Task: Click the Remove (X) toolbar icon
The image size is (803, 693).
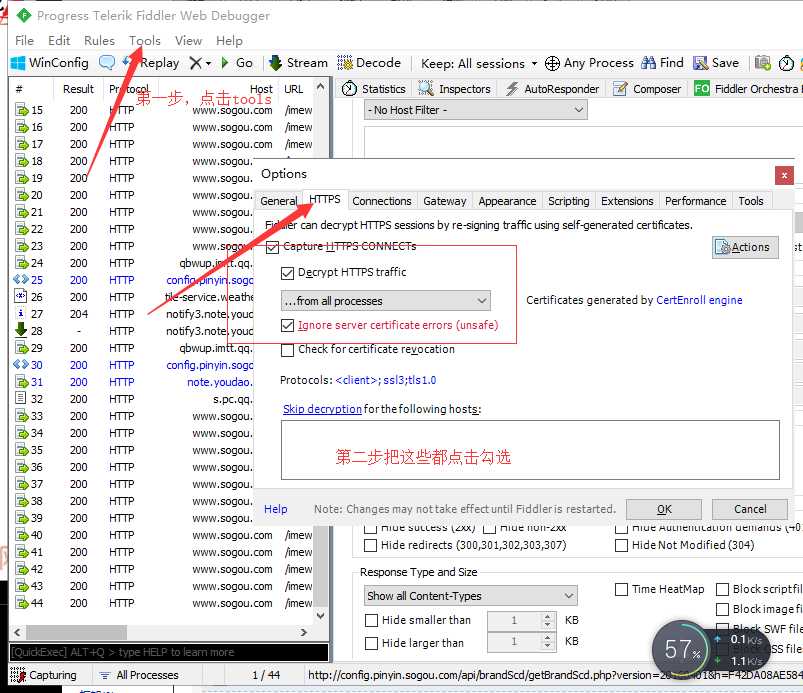Action: [195, 63]
